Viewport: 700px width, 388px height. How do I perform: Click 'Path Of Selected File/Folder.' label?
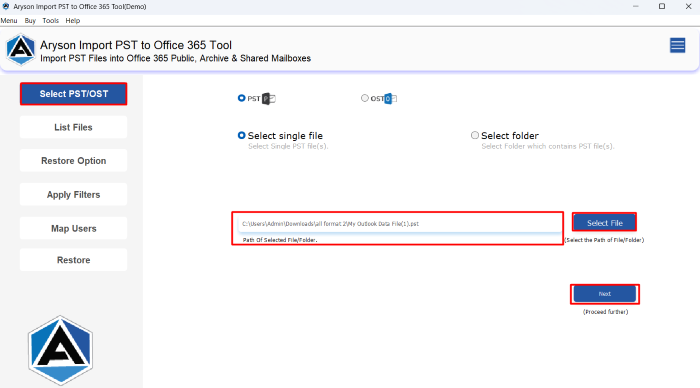pyautogui.click(x=280, y=240)
